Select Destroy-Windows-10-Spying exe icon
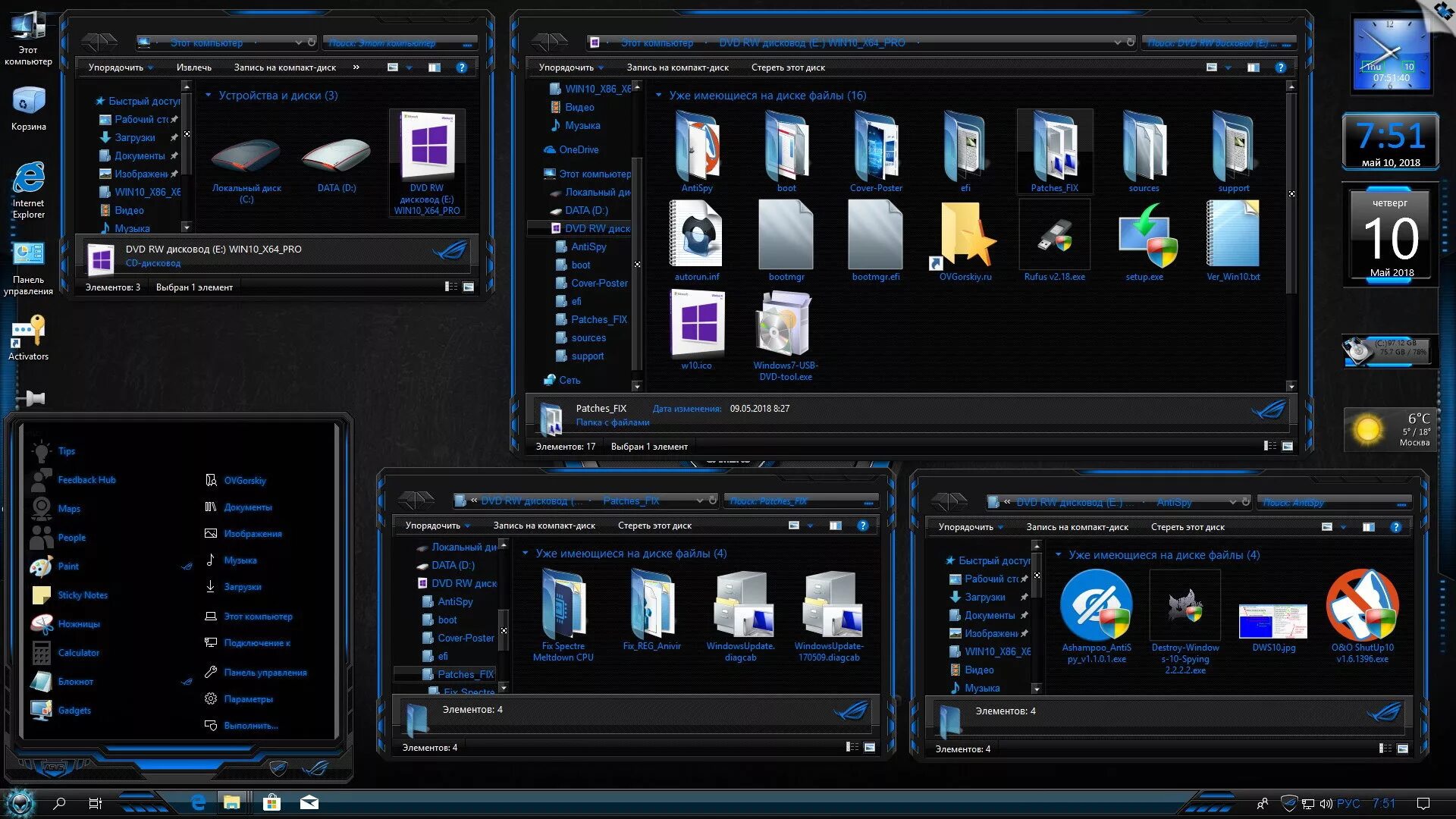Image resolution: width=1456 pixels, height=819 pixels. pos(1185,622)
